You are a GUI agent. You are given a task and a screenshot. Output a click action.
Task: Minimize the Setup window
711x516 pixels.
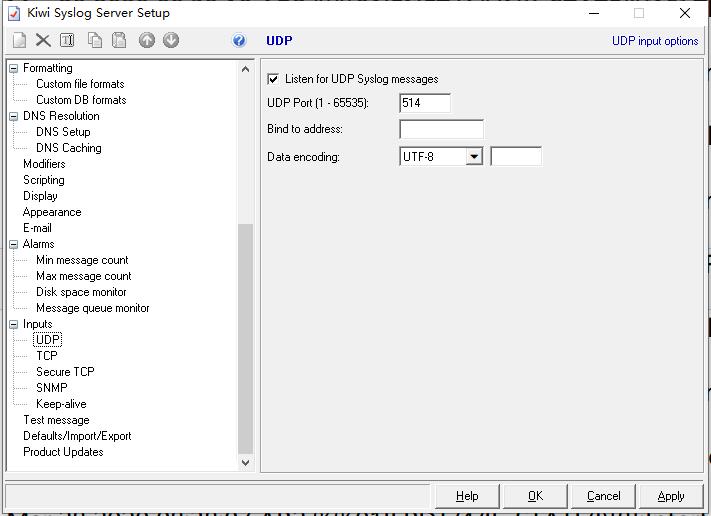pos(594,14)
